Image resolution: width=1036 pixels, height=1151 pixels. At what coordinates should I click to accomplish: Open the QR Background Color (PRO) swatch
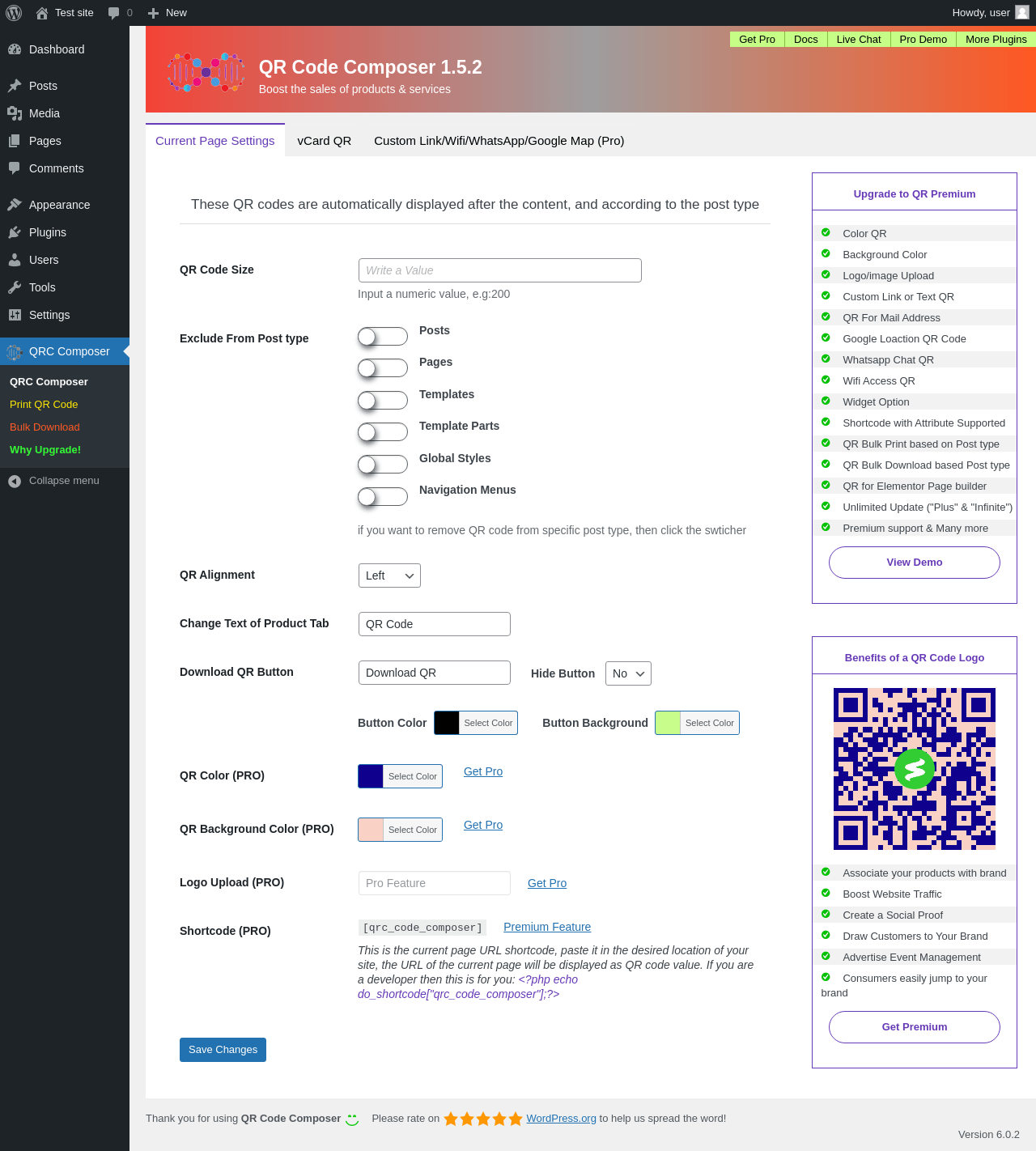(400, 830)
